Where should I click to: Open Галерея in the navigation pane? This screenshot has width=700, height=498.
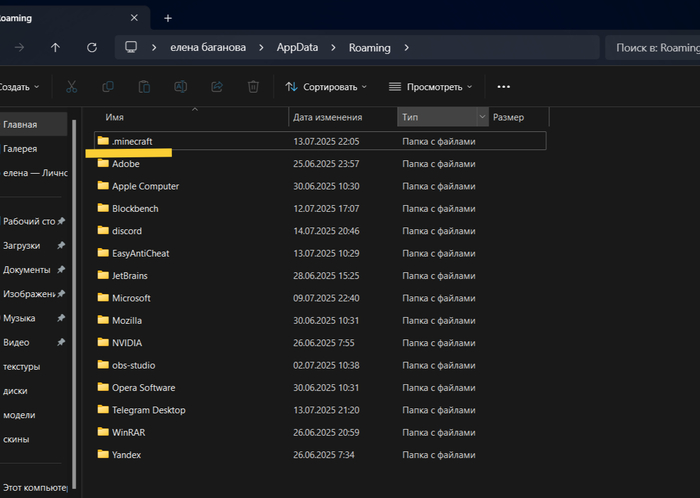[20, 149]
